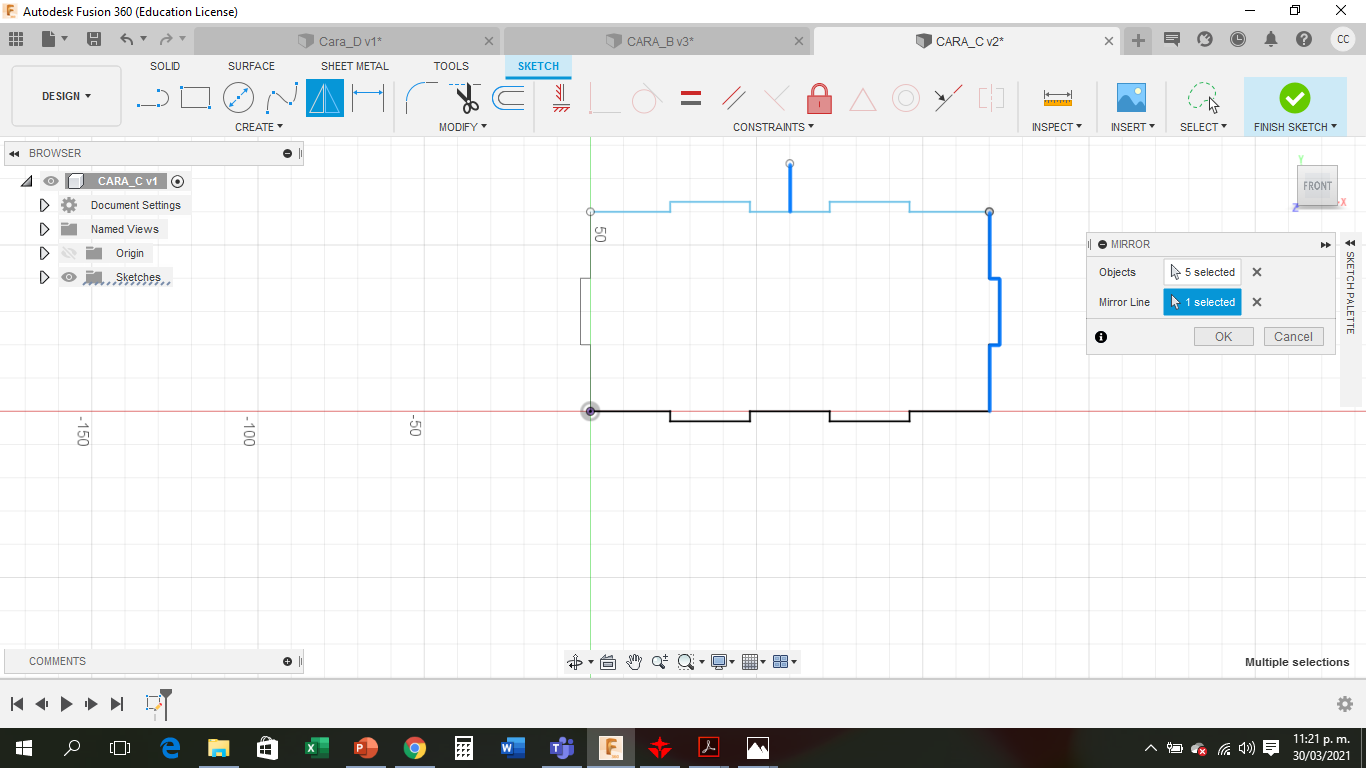Viewport: 1366px width, 768px height.
Task: Open the Help question mark menu
Action: (1304, 39)
